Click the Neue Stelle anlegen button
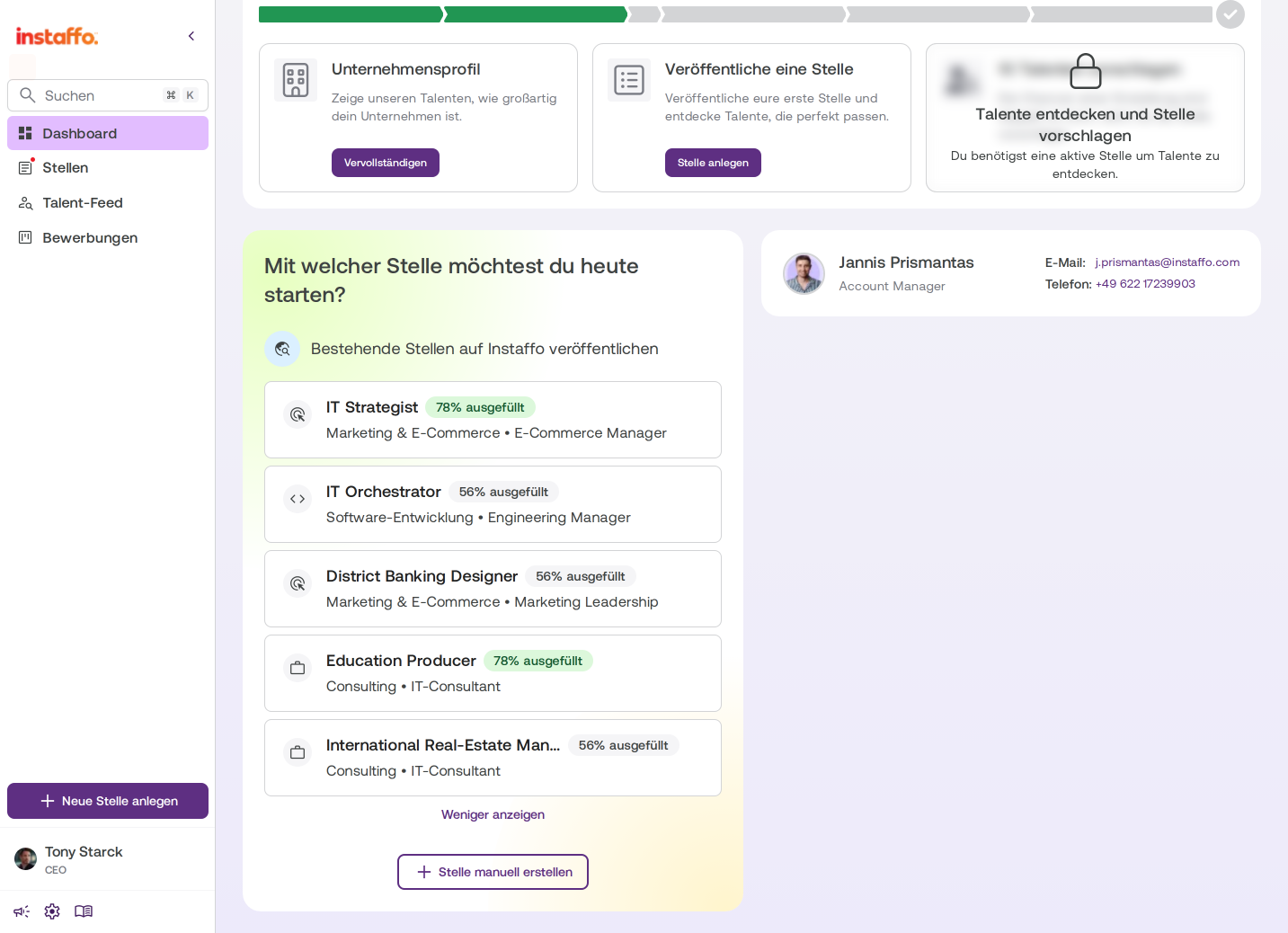1288x933 pixels. (108, 801)
